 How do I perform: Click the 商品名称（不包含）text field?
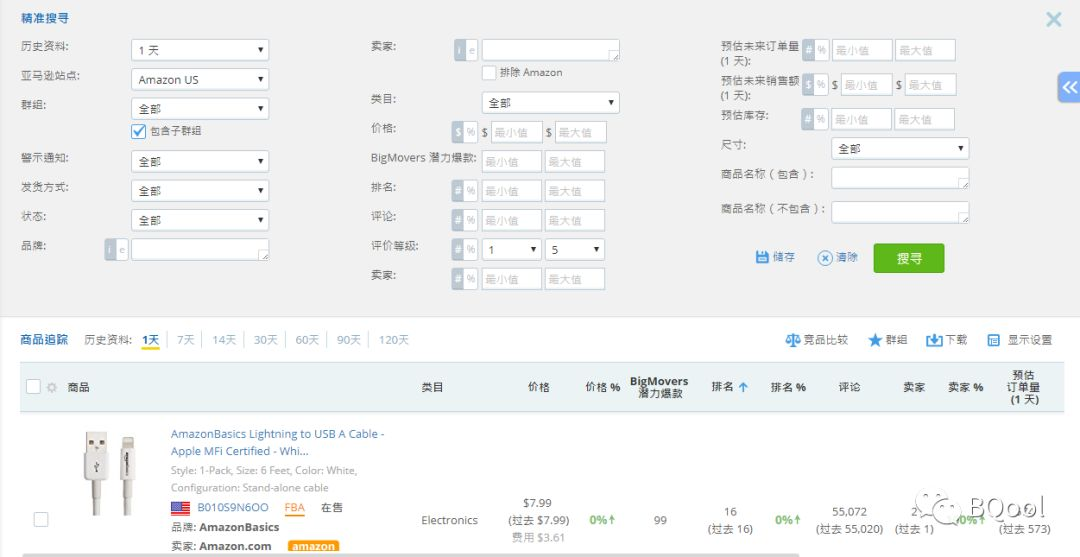pos(900,212)
